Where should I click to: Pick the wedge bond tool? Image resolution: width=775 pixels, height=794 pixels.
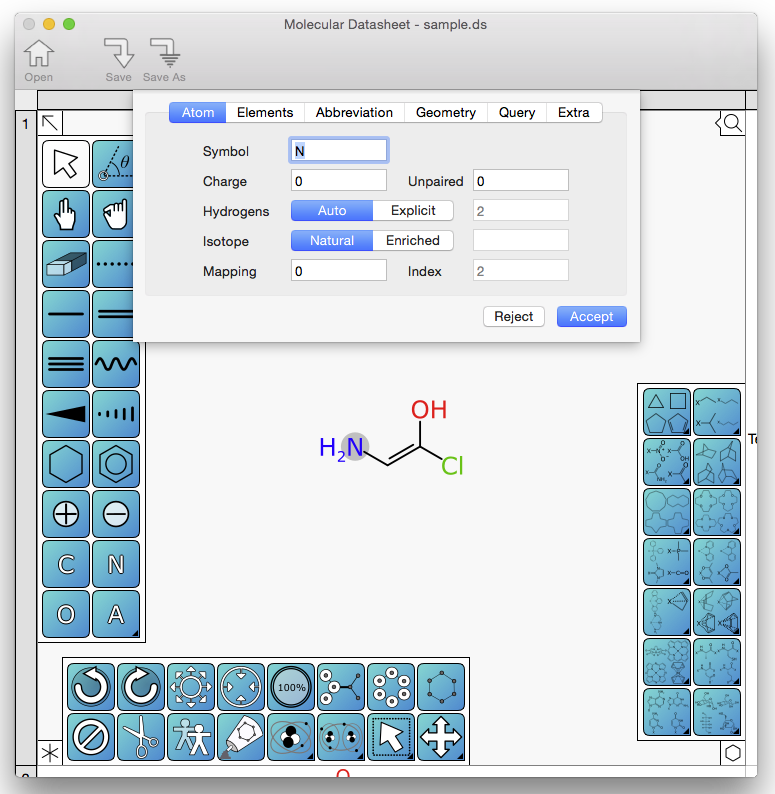66,414
